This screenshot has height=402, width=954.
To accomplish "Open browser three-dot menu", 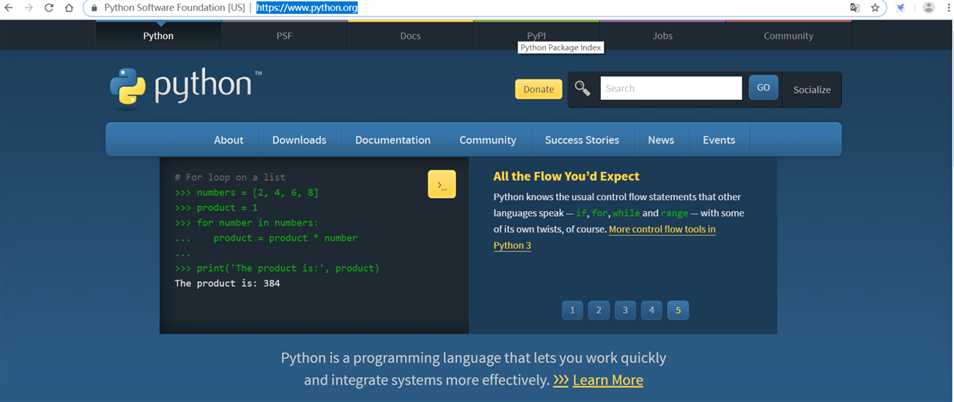I will pyautogui.click(x=947, y=8).
